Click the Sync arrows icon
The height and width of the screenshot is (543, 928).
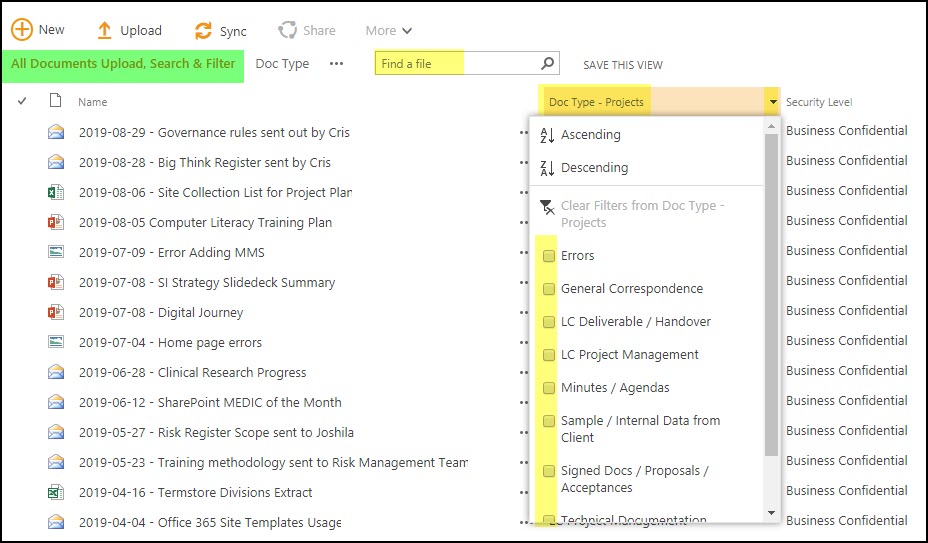[203, 30]
